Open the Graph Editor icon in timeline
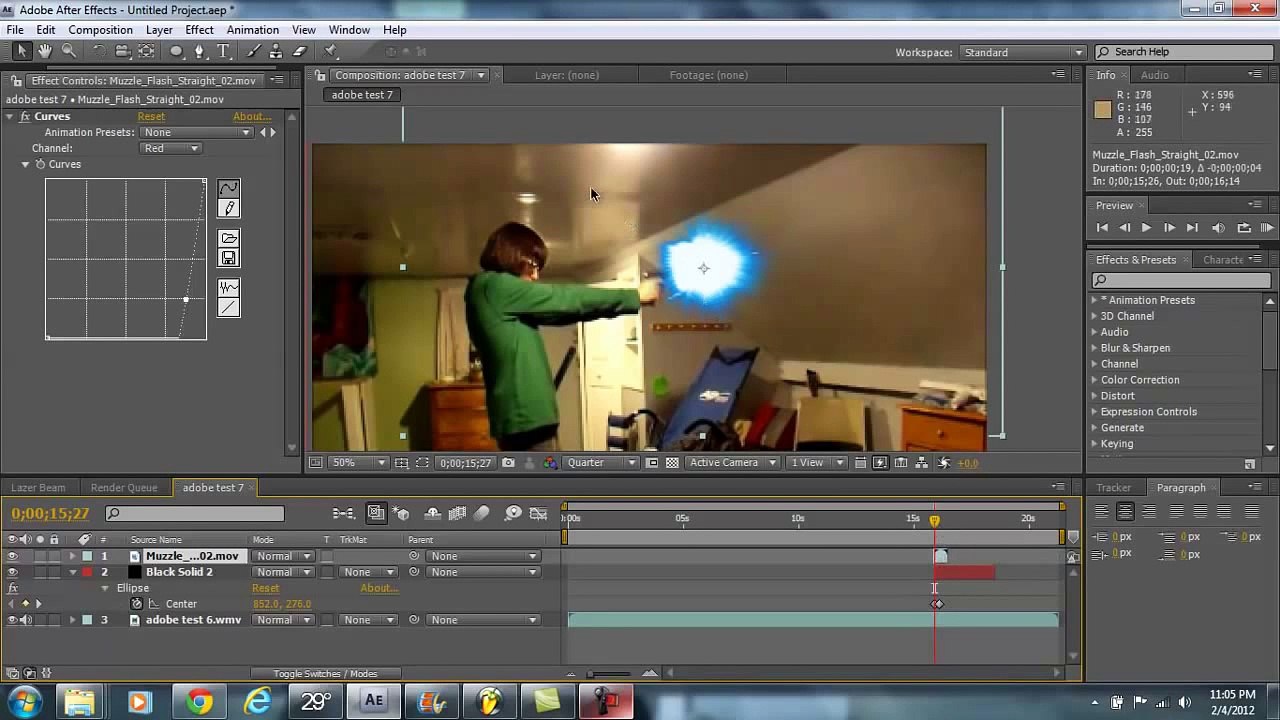 click(x=539, y=513)
